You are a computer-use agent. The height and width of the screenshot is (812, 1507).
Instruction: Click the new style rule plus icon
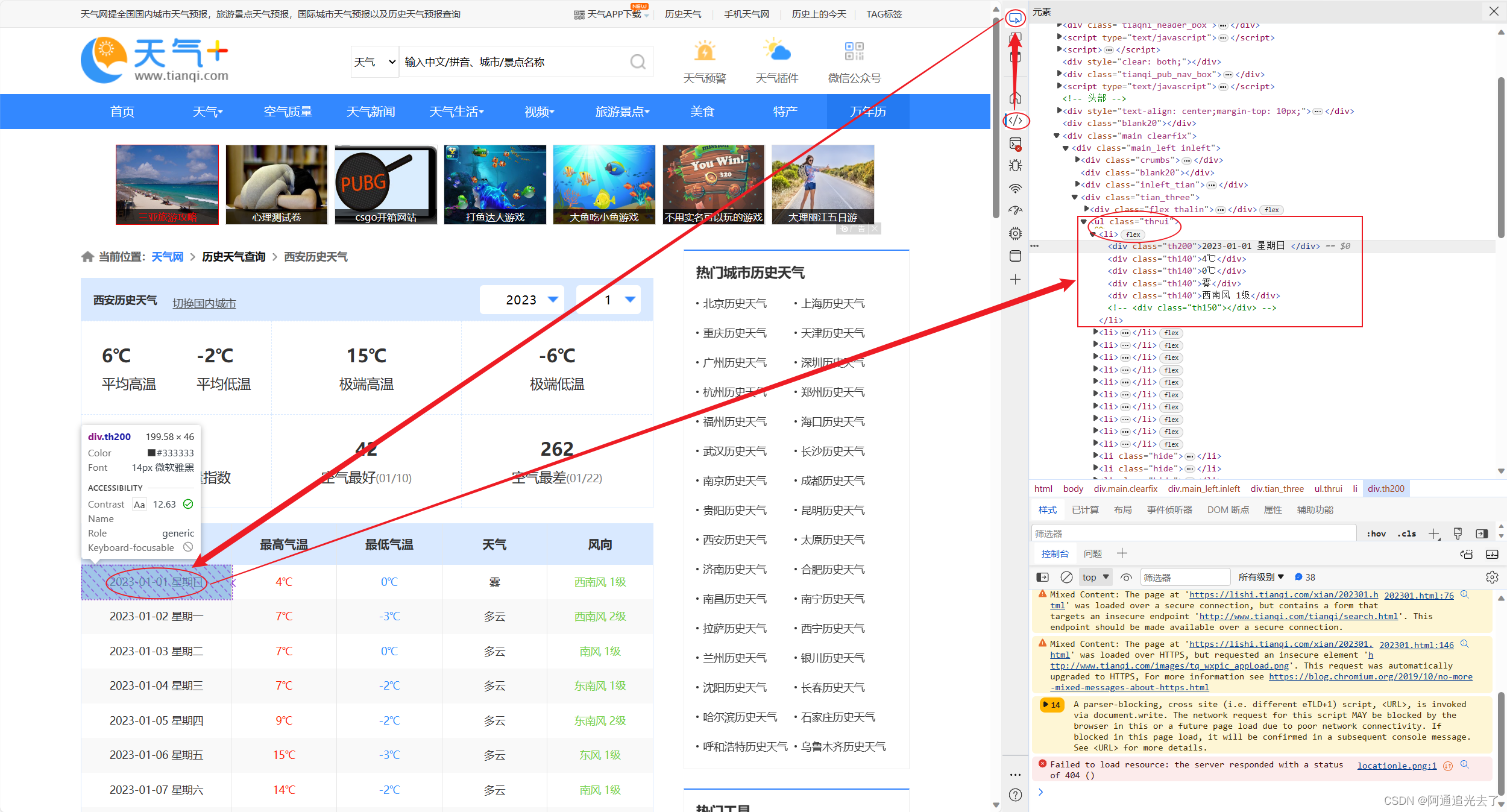(1433, 533)
